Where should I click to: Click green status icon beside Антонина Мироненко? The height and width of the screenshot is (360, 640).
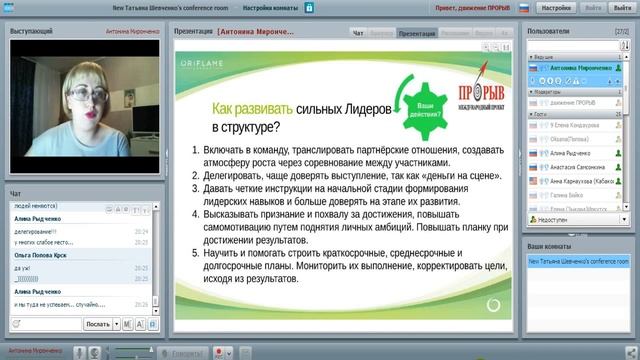click(618, 68)
